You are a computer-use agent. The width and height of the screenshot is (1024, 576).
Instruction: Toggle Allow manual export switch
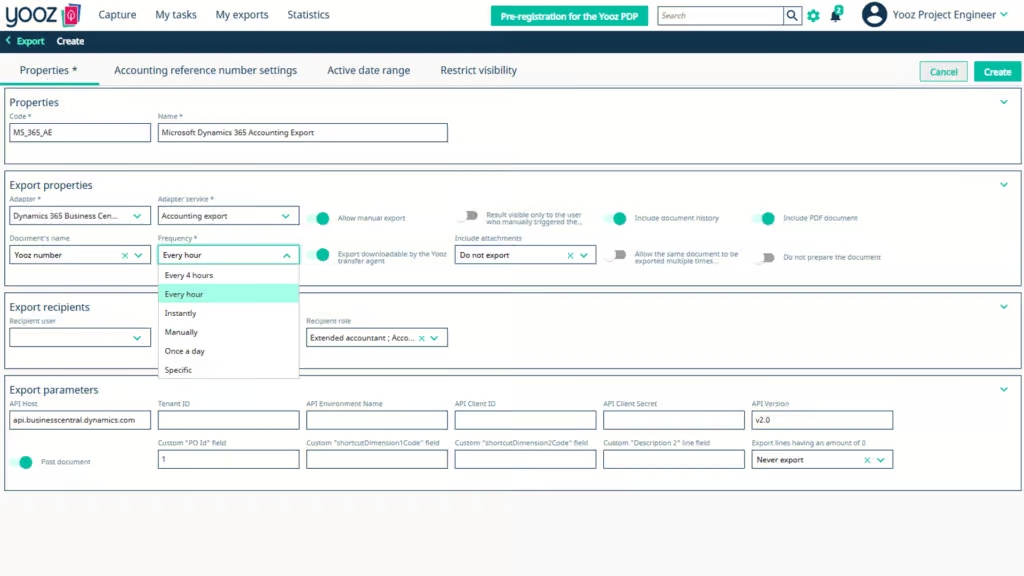coord(320,218)
